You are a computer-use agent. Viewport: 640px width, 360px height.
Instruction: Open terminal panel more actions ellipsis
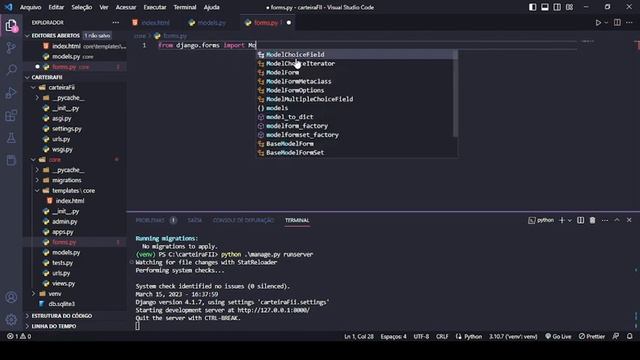(605, 220)
